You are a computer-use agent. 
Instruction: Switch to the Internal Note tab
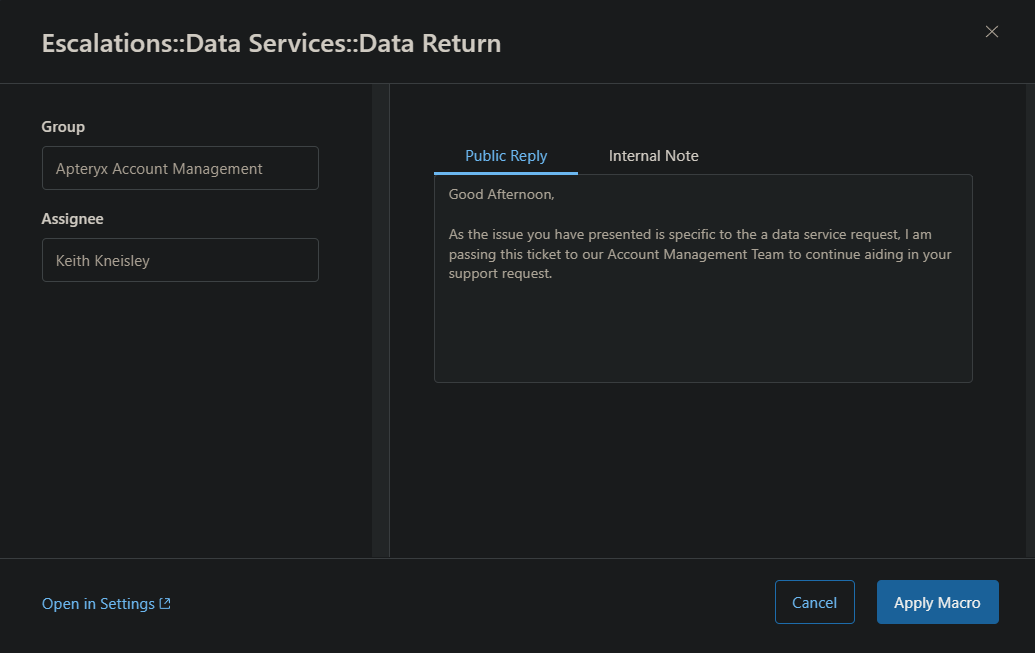tap(653, 156)
